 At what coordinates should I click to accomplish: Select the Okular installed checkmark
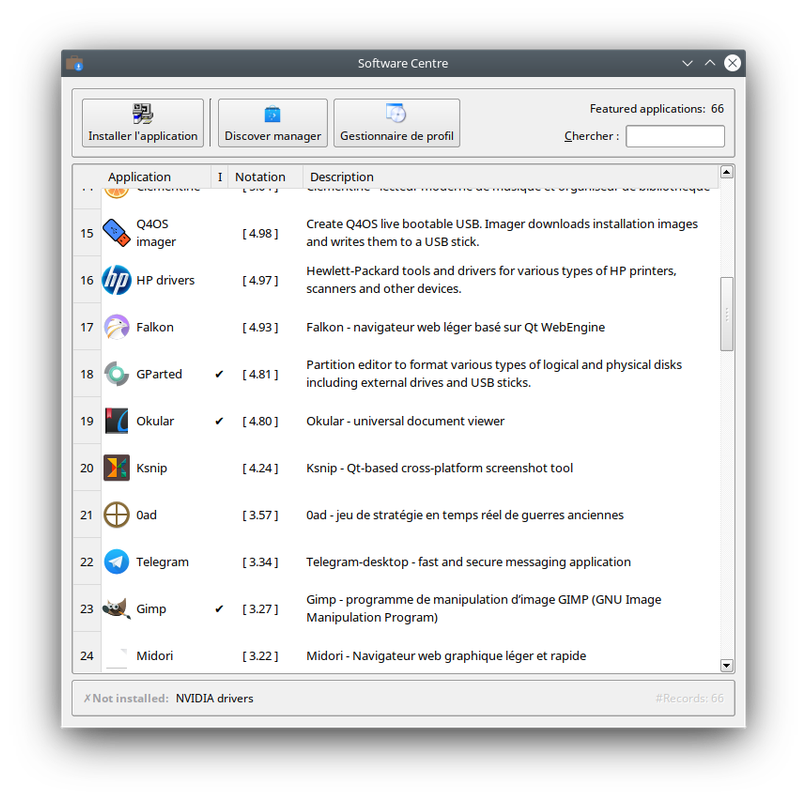pos(219,421)
